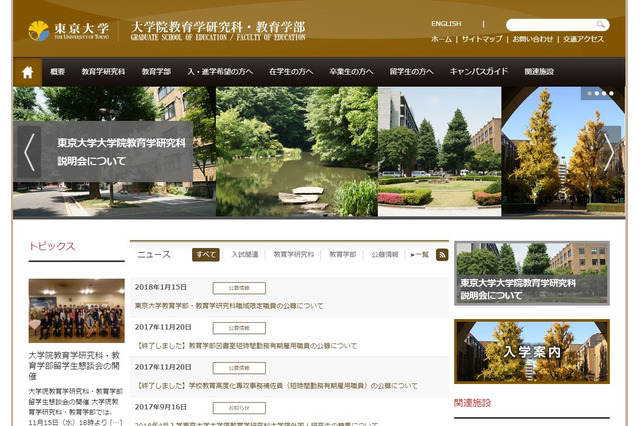The image size is (640, 426).
Task: Select fourth slideshow indicator dot
Action: coord(611,93)
